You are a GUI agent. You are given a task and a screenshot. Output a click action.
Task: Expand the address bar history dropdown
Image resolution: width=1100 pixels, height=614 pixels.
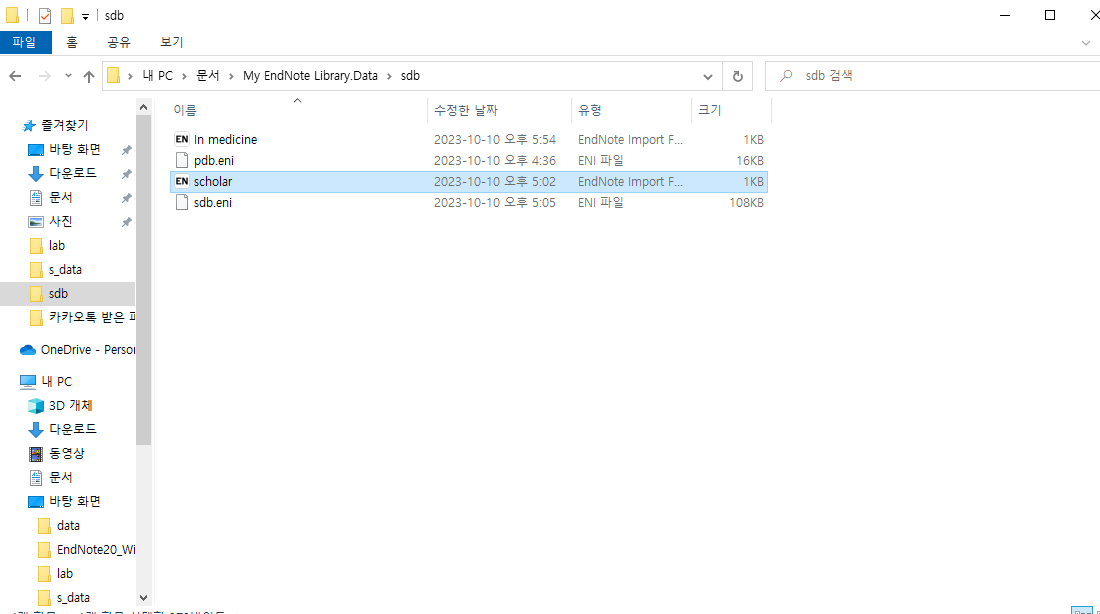[x=707, y=76]
